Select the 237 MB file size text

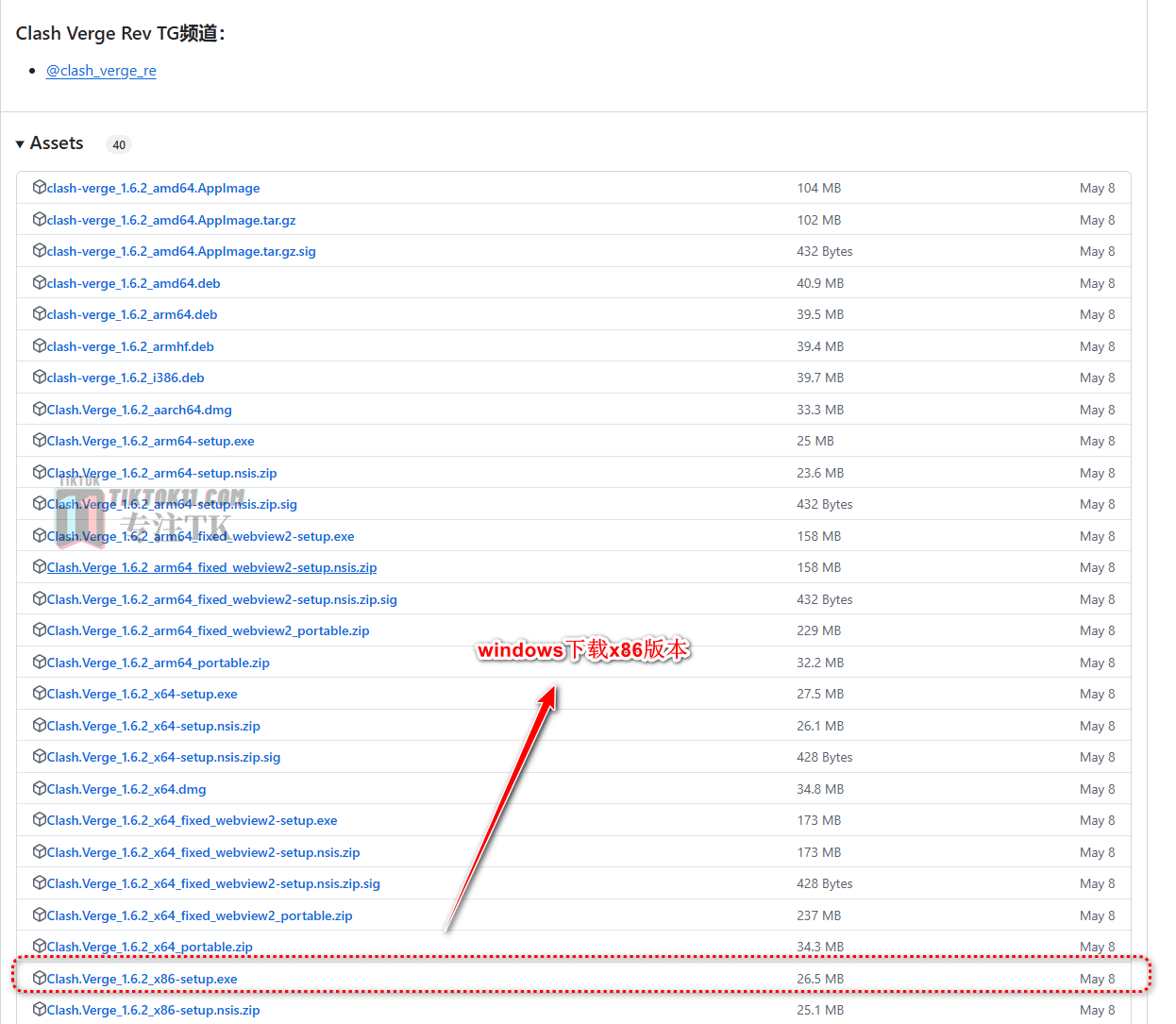coord(818,915)
